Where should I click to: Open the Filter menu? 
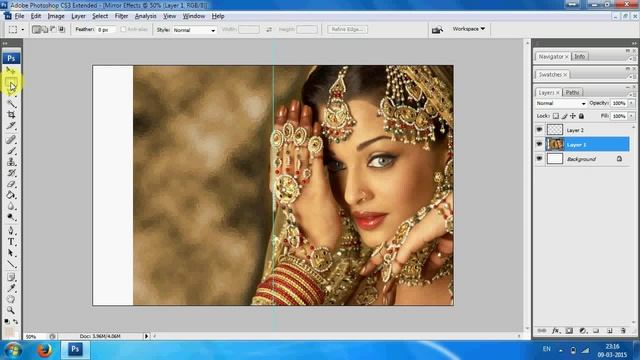point(121,16)
